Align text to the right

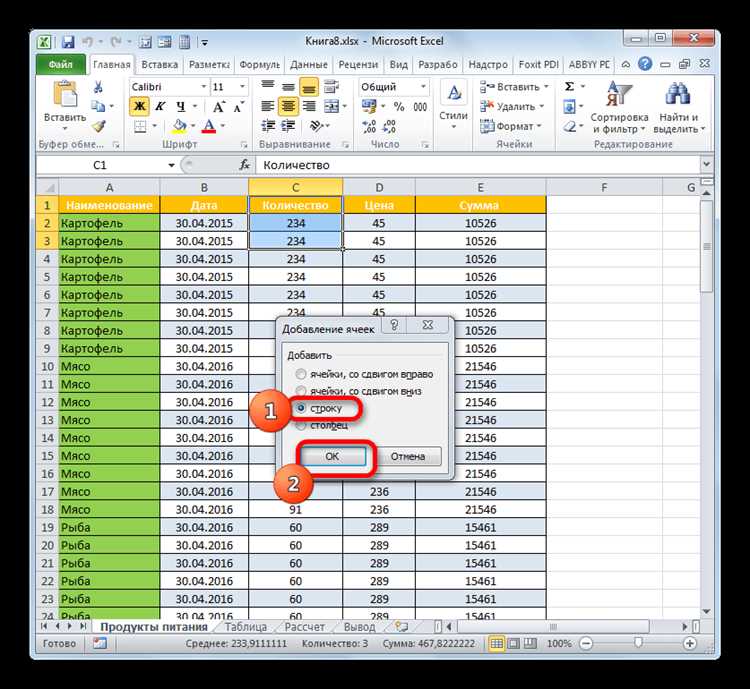[x=309, y=106]
